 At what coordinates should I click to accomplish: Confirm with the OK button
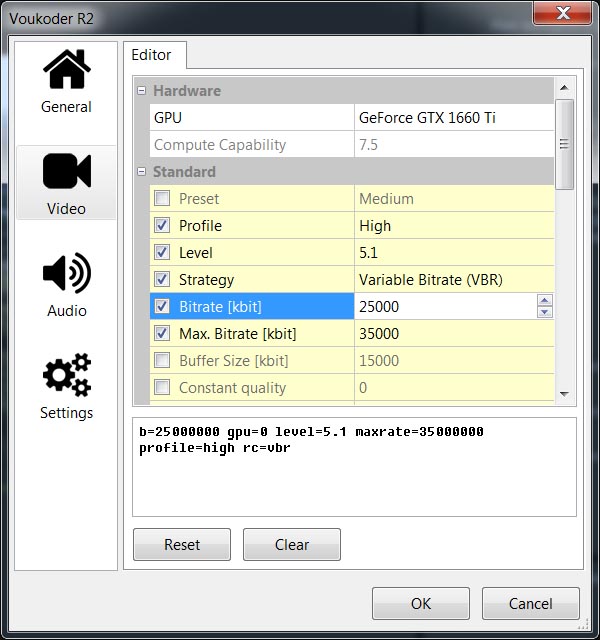[x=421, y=603]
